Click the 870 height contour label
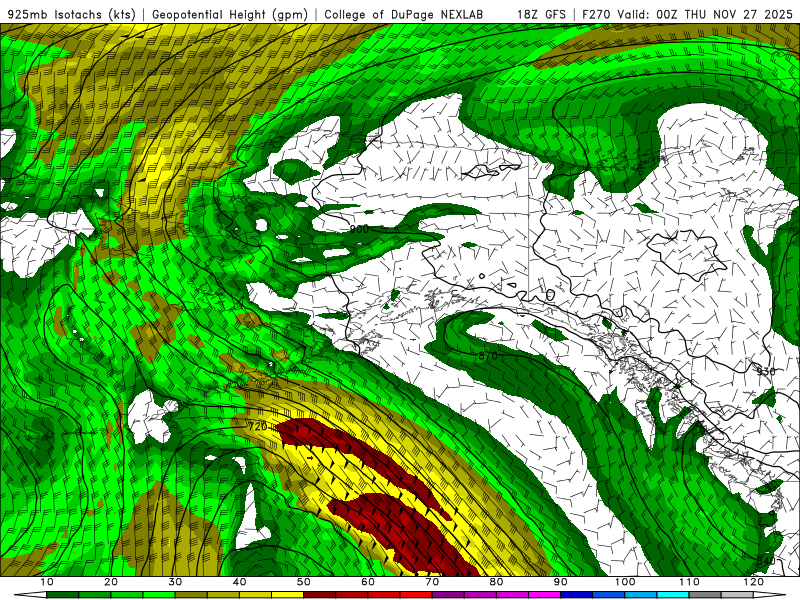This screenshot has width=800, height=600. [x=488, y=355]
